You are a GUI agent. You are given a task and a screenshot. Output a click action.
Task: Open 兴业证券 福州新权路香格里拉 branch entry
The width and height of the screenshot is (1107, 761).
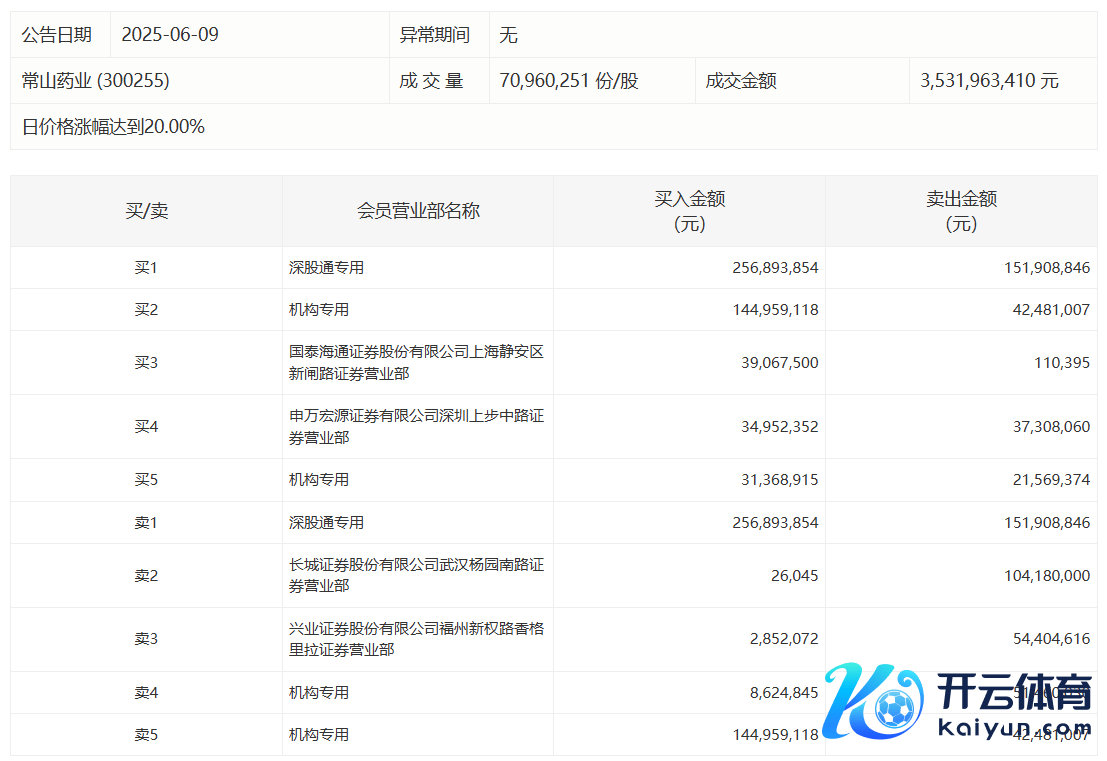coord(416,639)
